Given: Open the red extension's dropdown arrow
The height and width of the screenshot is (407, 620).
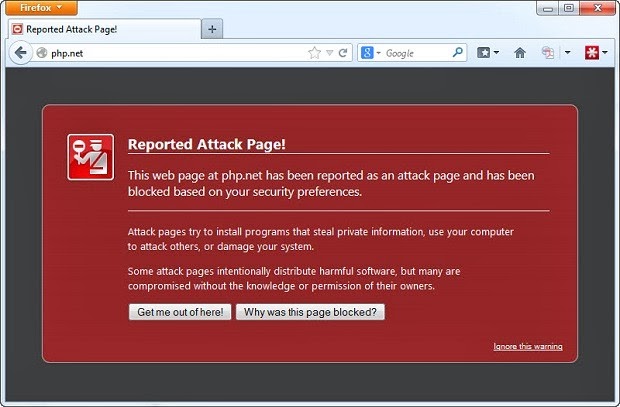Looking at the screenshot, I should (x=605, y=52).
